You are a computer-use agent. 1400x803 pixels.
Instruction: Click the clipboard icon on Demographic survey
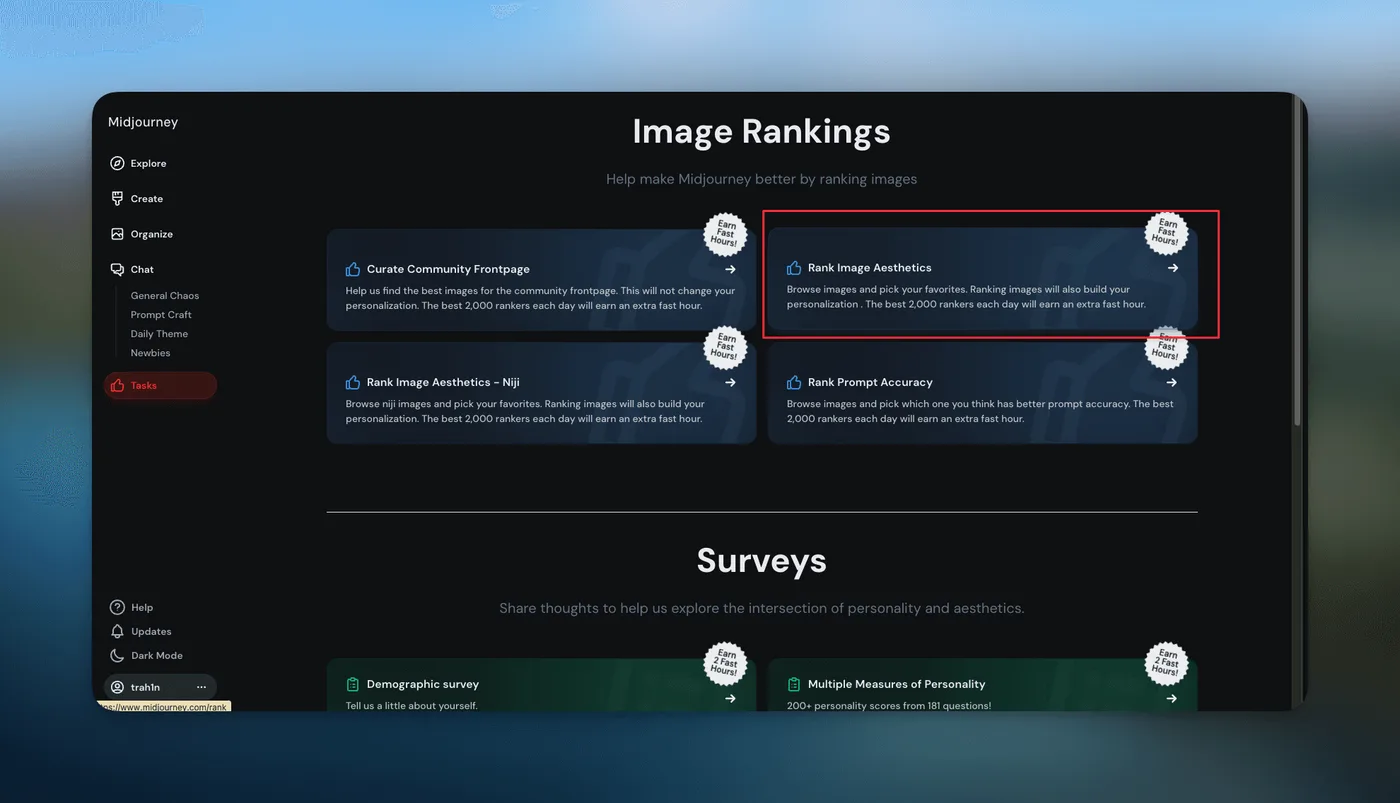click(352, 684)
